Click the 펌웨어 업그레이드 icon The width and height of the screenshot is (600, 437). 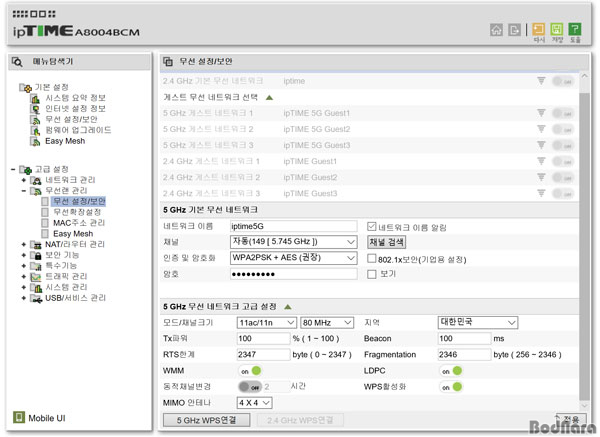click(35, 130)
